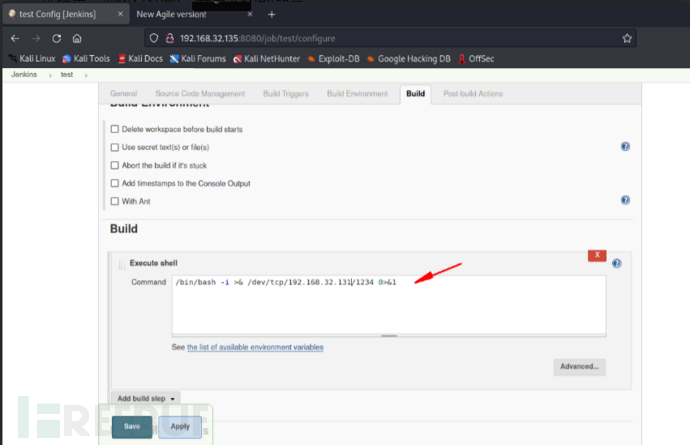Click the address bar URL field
This screenshot has width=690, height=445.
tap(389, 38)
